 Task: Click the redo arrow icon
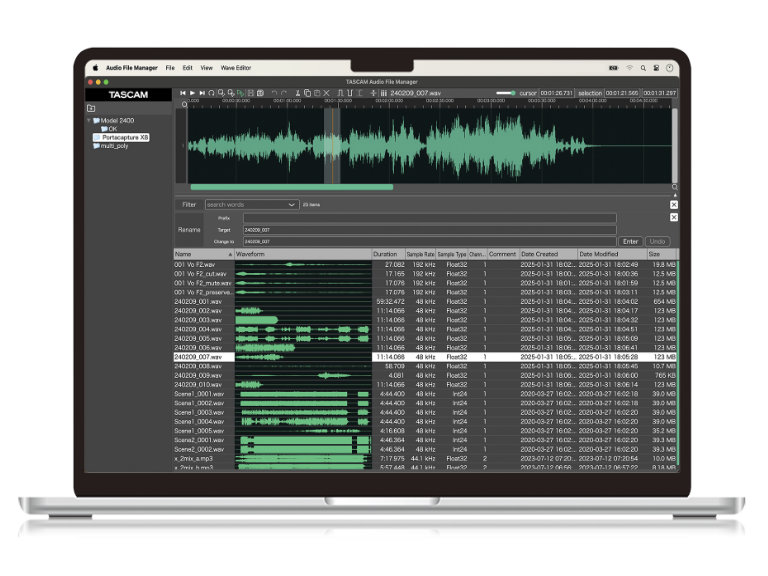pos(284,93)
